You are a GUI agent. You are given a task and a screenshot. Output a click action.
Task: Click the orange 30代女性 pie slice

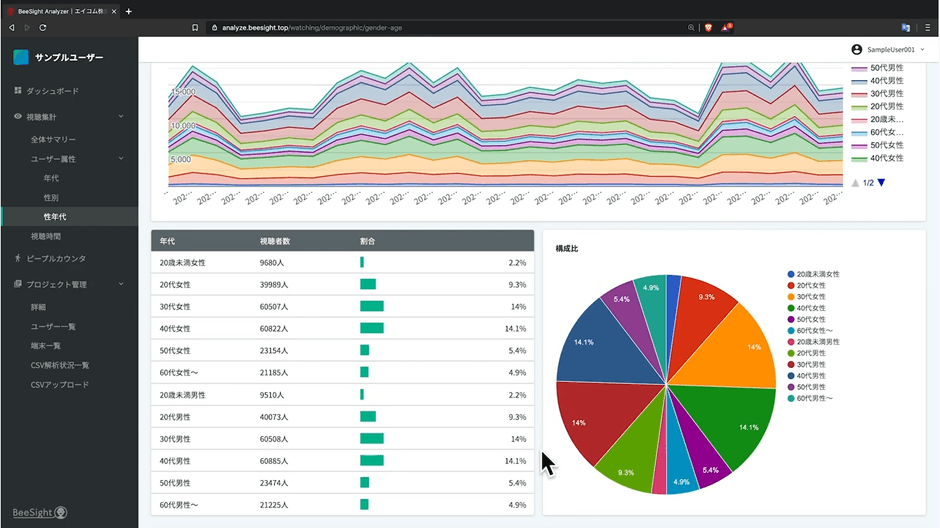pos(736,345)
